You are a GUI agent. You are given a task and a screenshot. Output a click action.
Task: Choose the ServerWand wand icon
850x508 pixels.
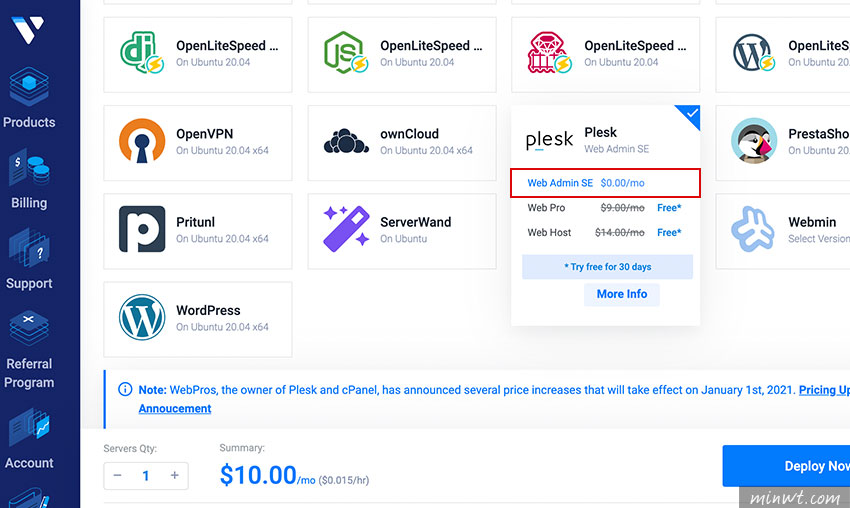(x=346, y=229)
